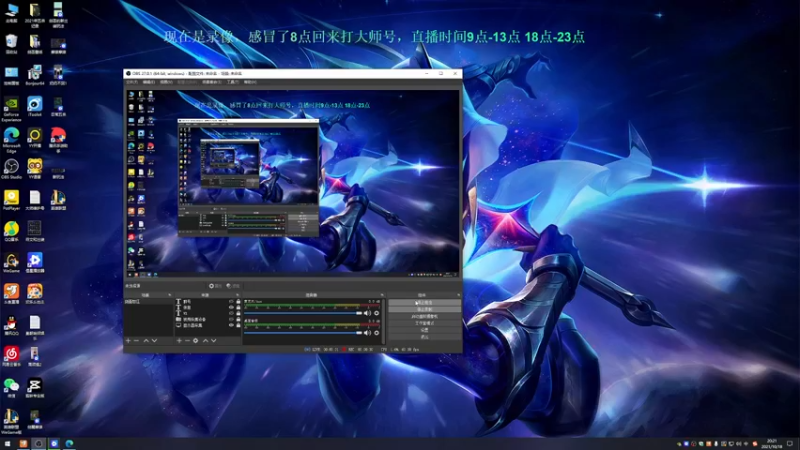Screen dimensions: 800x450
Task: Open Sources dock header options icon
Action: (x=238, y=295)
